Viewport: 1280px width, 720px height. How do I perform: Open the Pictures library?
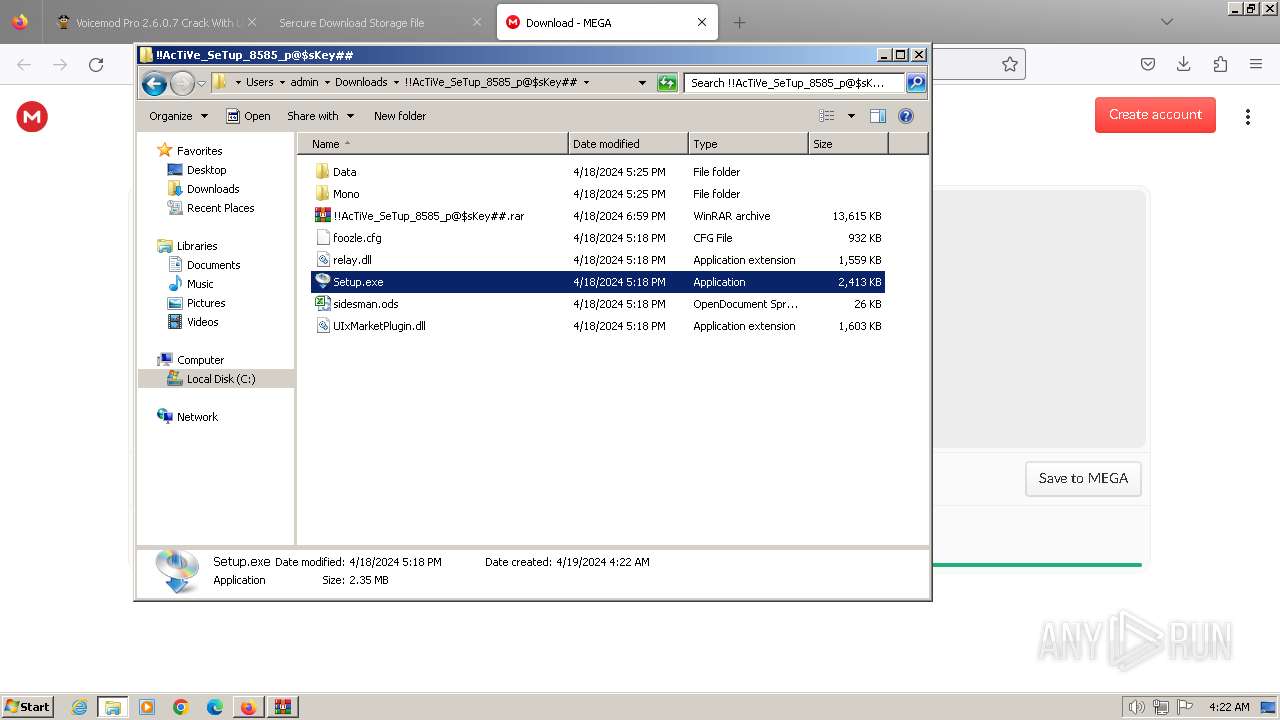click(206, 303)
